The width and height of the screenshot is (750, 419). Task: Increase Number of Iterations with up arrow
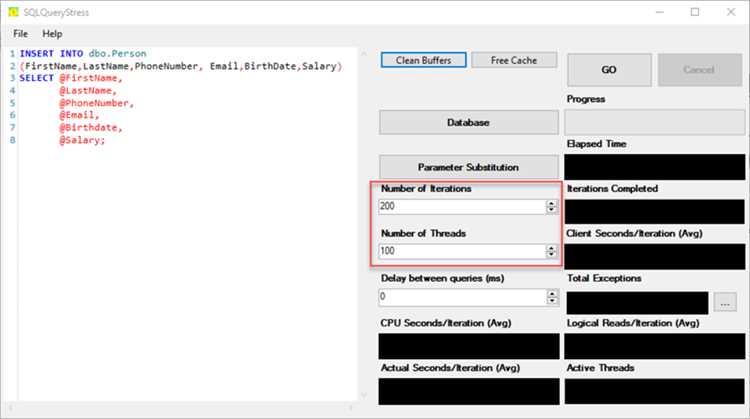click(551, 203)
